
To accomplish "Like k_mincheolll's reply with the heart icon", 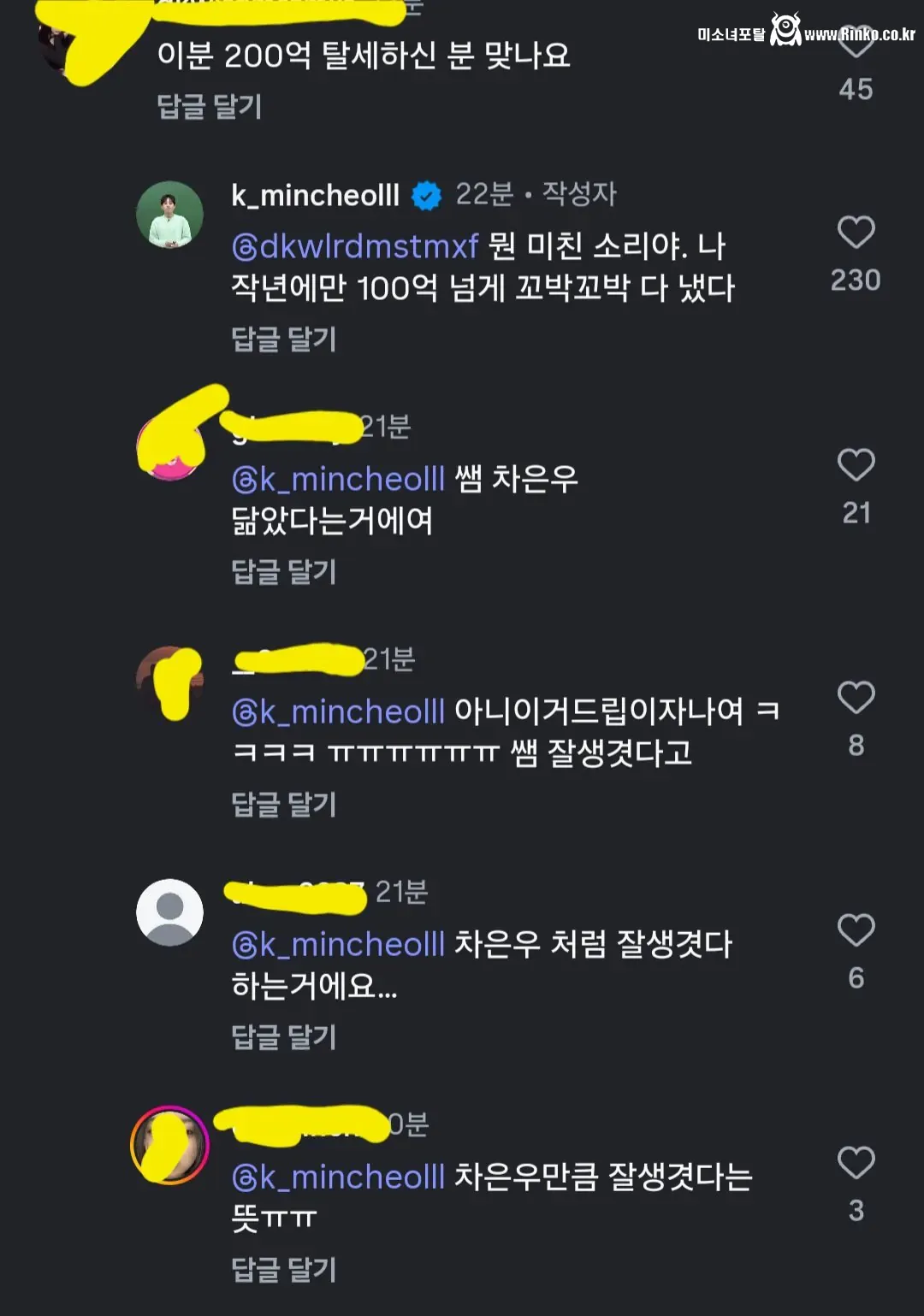I will [856, 229].
